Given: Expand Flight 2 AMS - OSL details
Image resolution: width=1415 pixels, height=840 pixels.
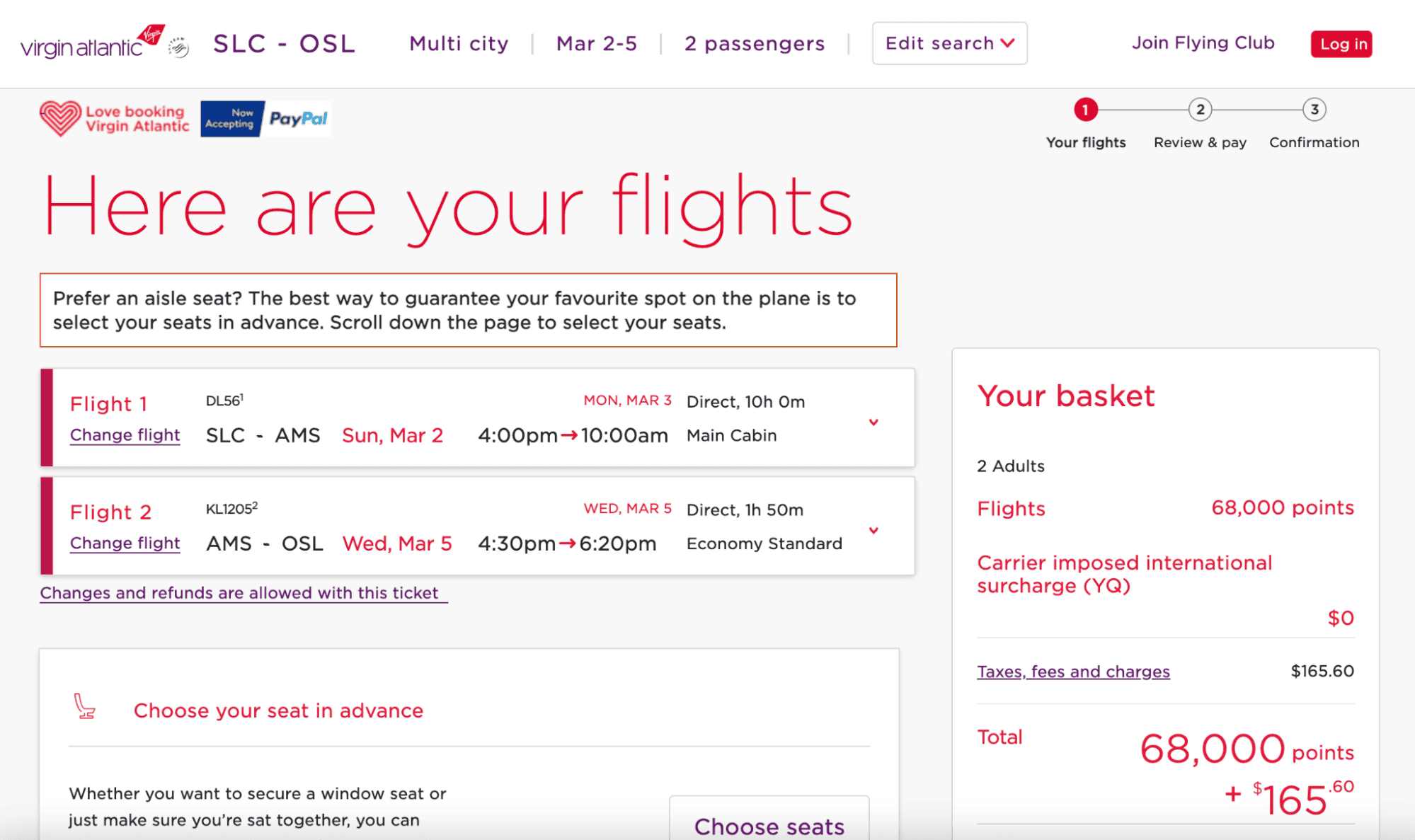Looking at the screenshot, I should coord(873,531).
